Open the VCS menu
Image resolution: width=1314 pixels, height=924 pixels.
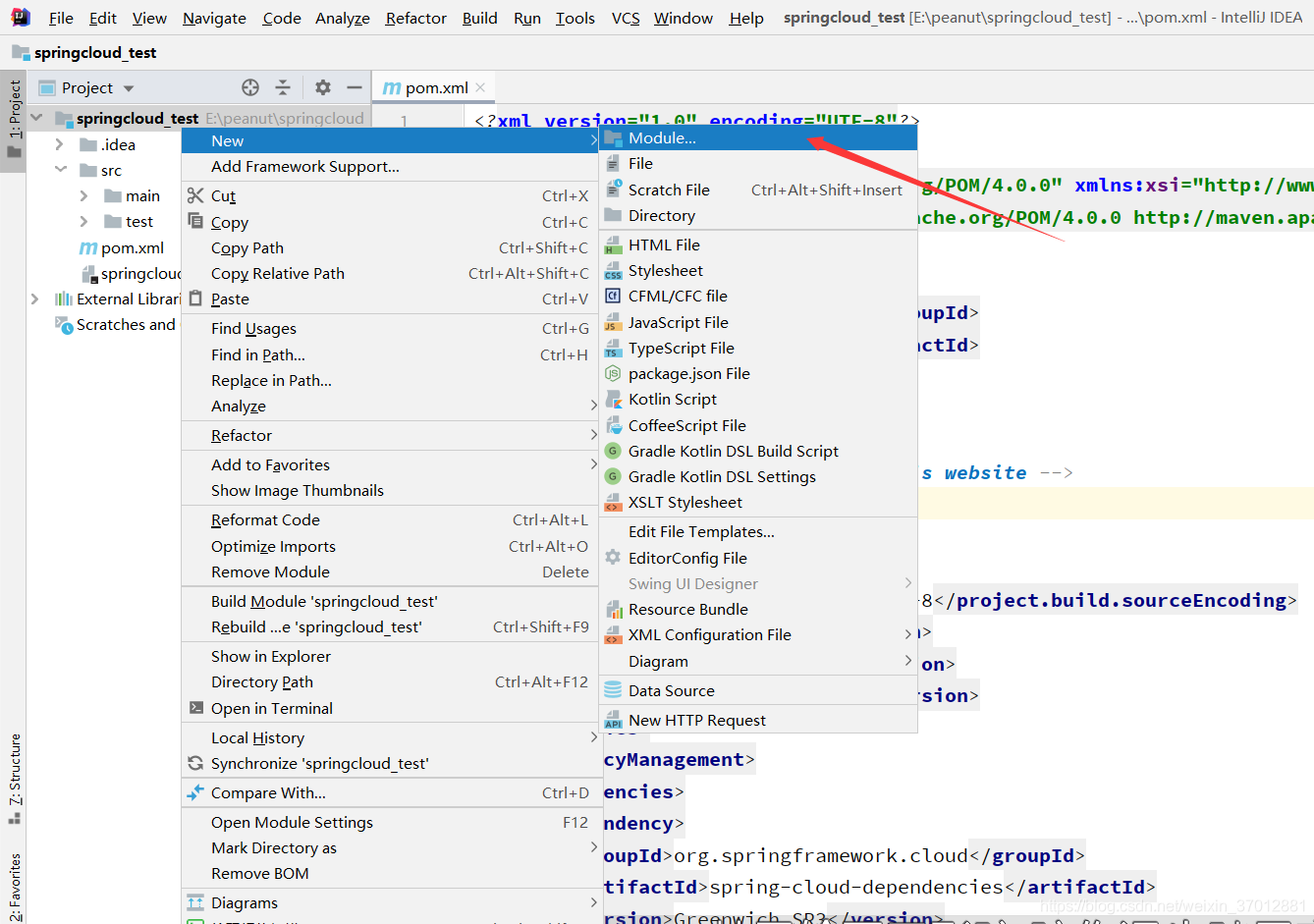626,18
